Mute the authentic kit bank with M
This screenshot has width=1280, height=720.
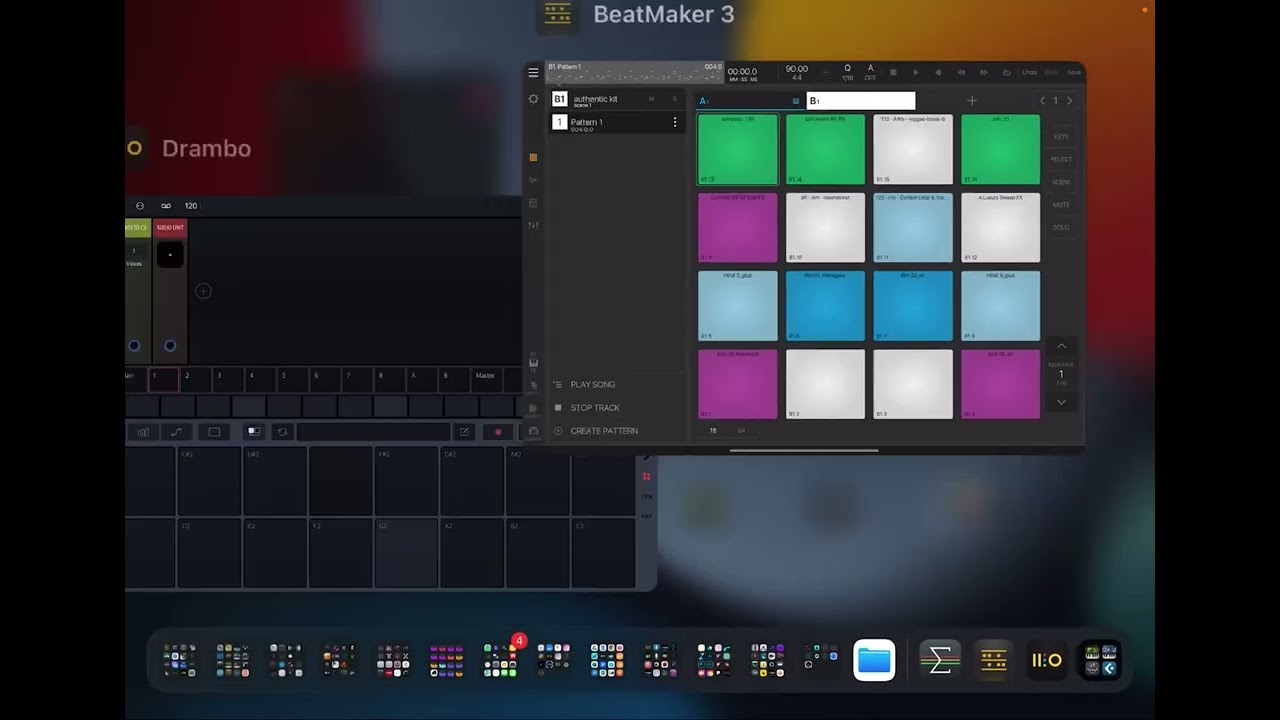(x=651, y=99)
